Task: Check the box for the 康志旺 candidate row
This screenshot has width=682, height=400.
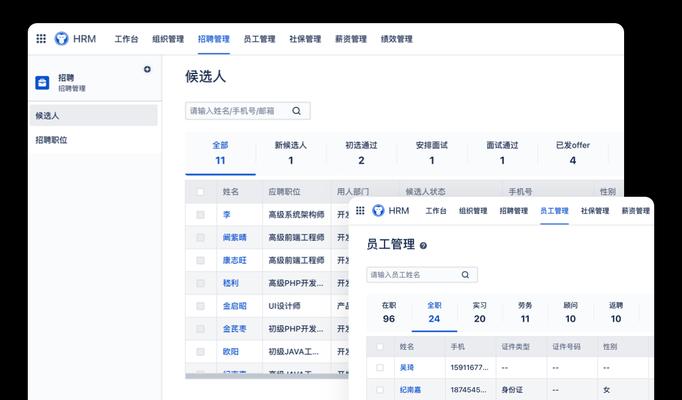Action: pos(200,260)
